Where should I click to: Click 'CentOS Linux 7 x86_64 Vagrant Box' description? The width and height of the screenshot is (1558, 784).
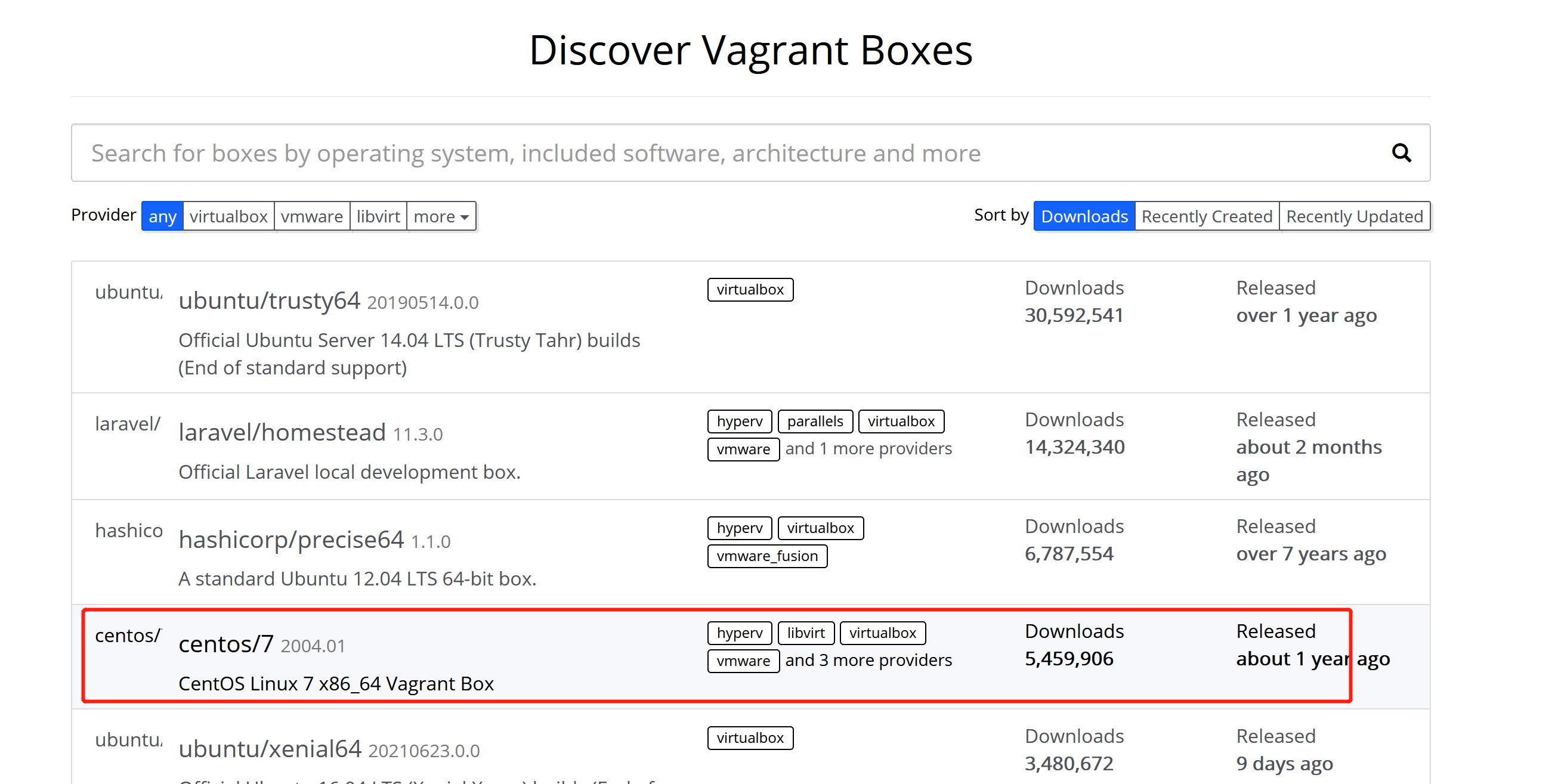[x=336, y=684]
